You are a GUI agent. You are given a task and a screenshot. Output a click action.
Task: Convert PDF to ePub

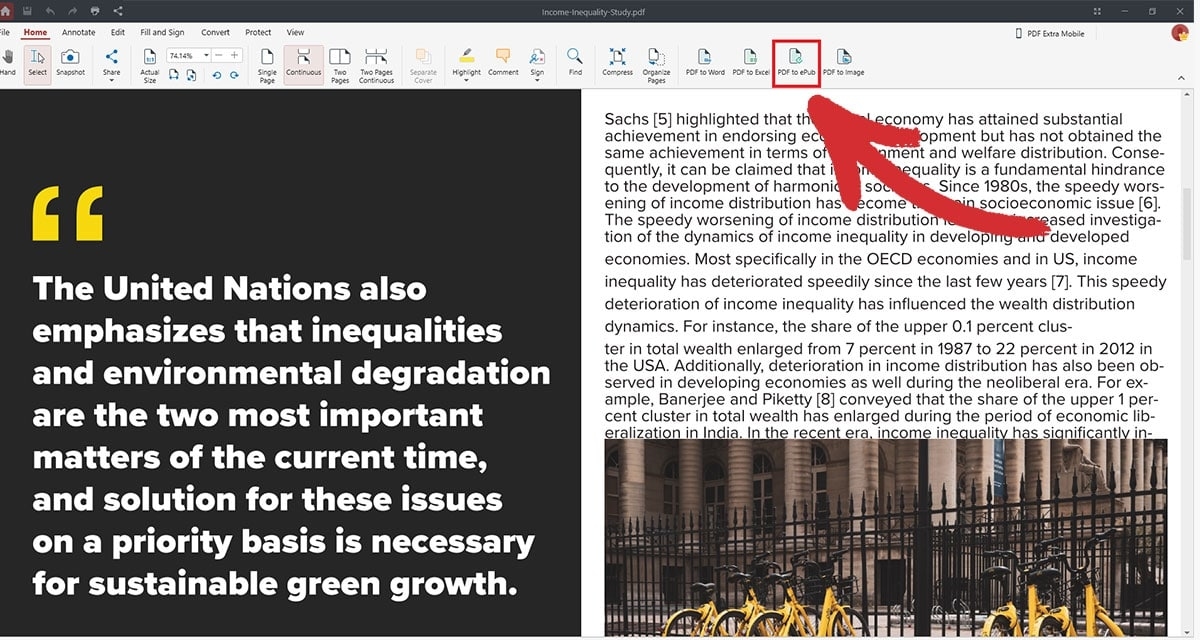(x=797, y=62)
